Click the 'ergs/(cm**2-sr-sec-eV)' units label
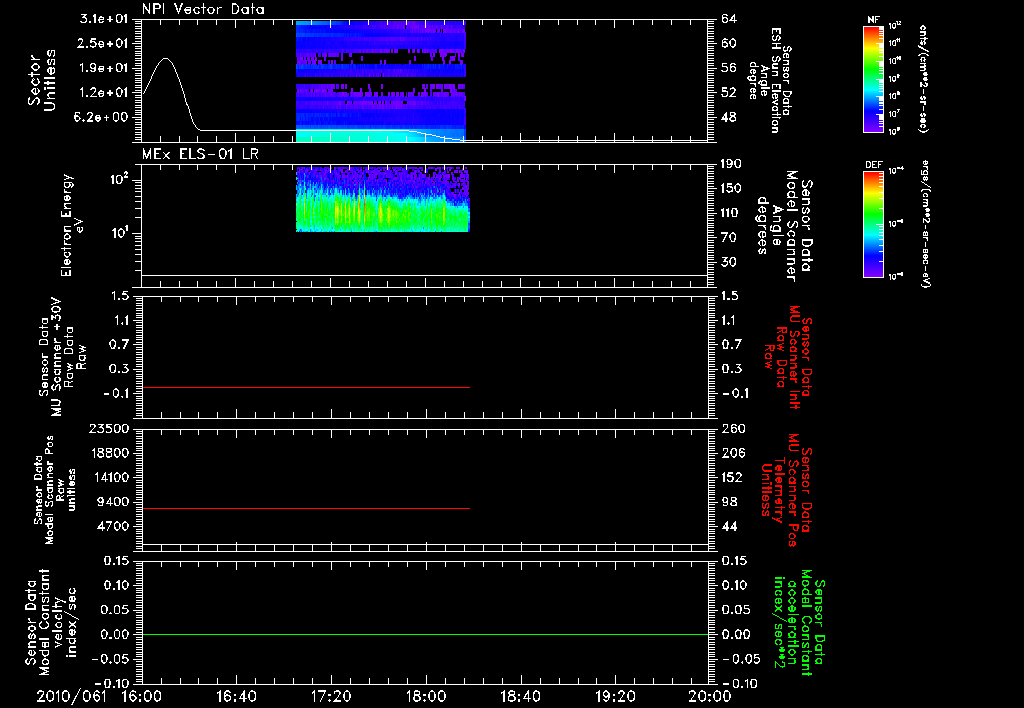1024x708 pixels. coord(926,224)
